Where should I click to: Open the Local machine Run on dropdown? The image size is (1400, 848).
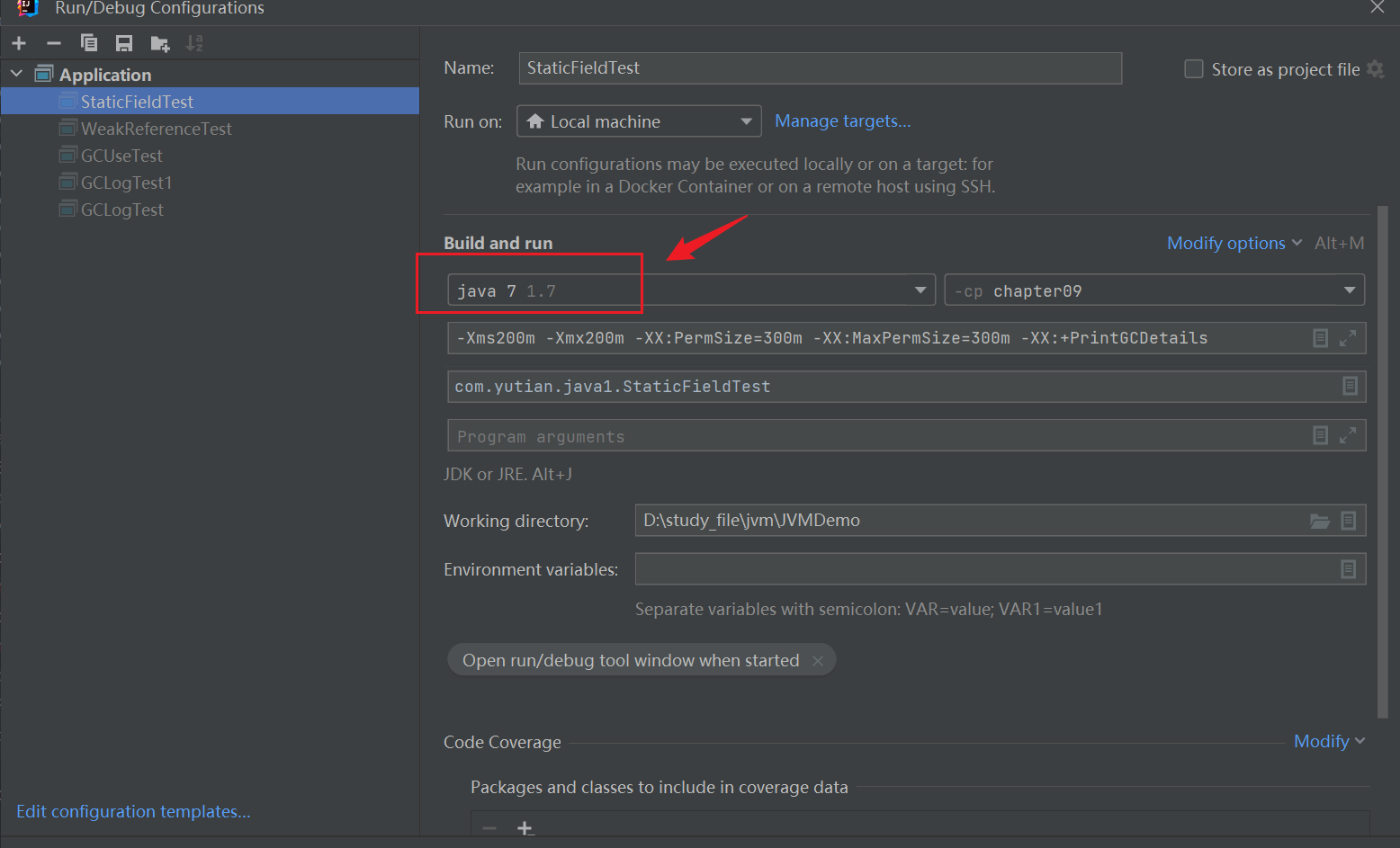(x=745, y=121)
